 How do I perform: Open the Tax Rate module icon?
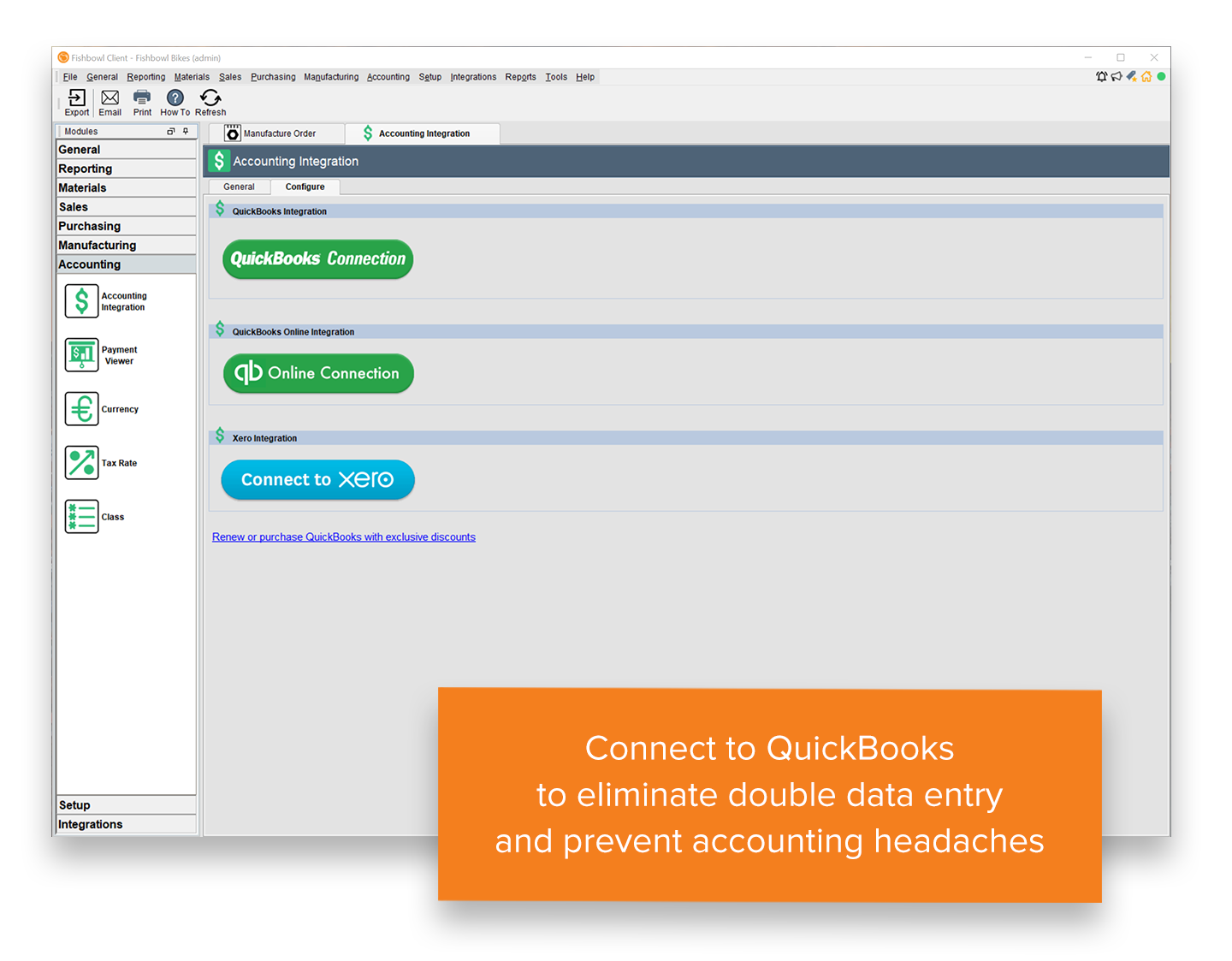point(82,463)
